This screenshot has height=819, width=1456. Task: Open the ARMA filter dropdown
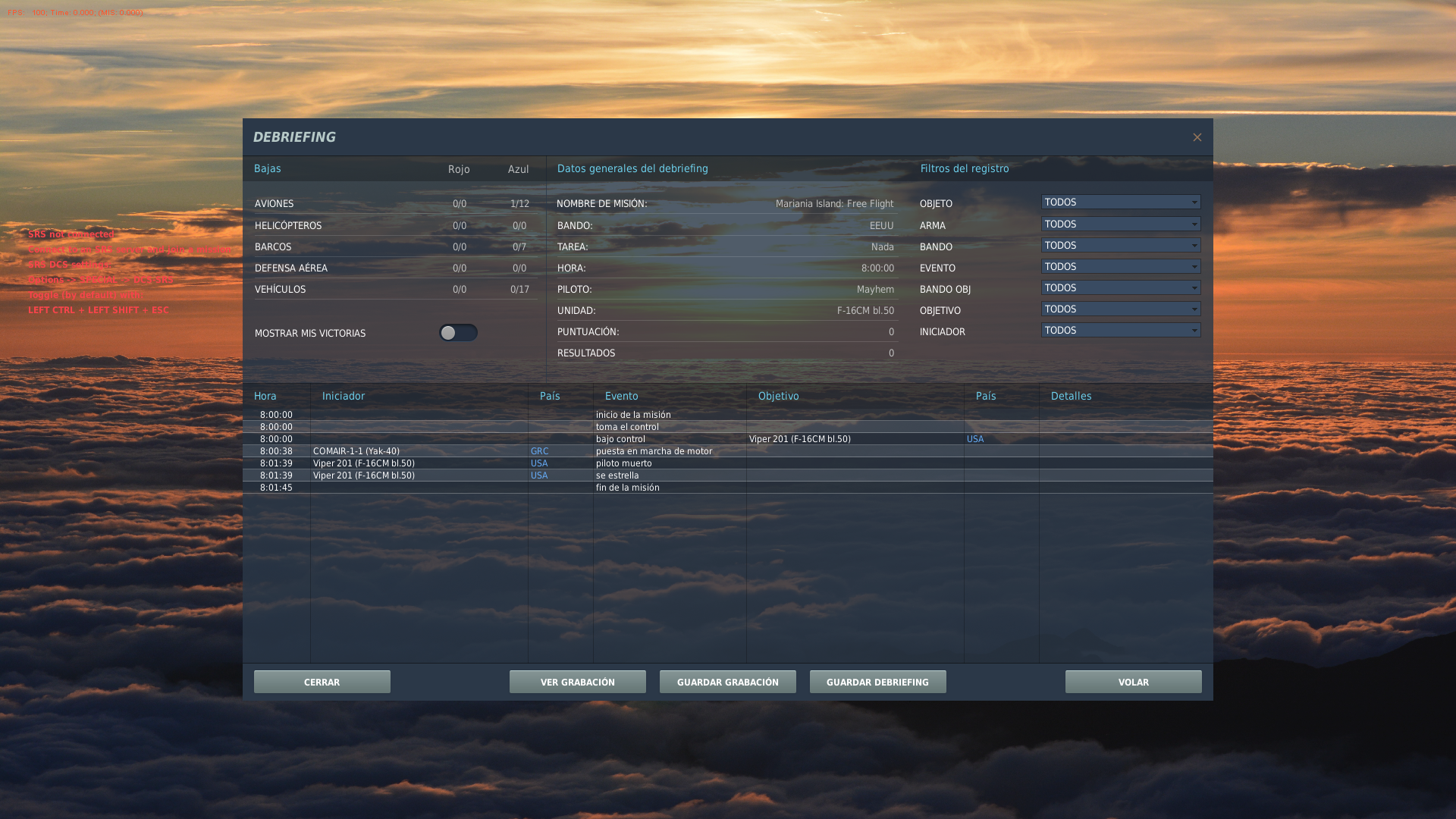(1121, 224)
